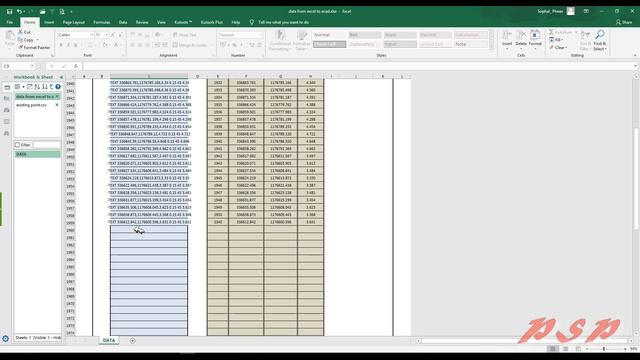Click sort sheets ascending icon in pane

(x=37, y=87)
